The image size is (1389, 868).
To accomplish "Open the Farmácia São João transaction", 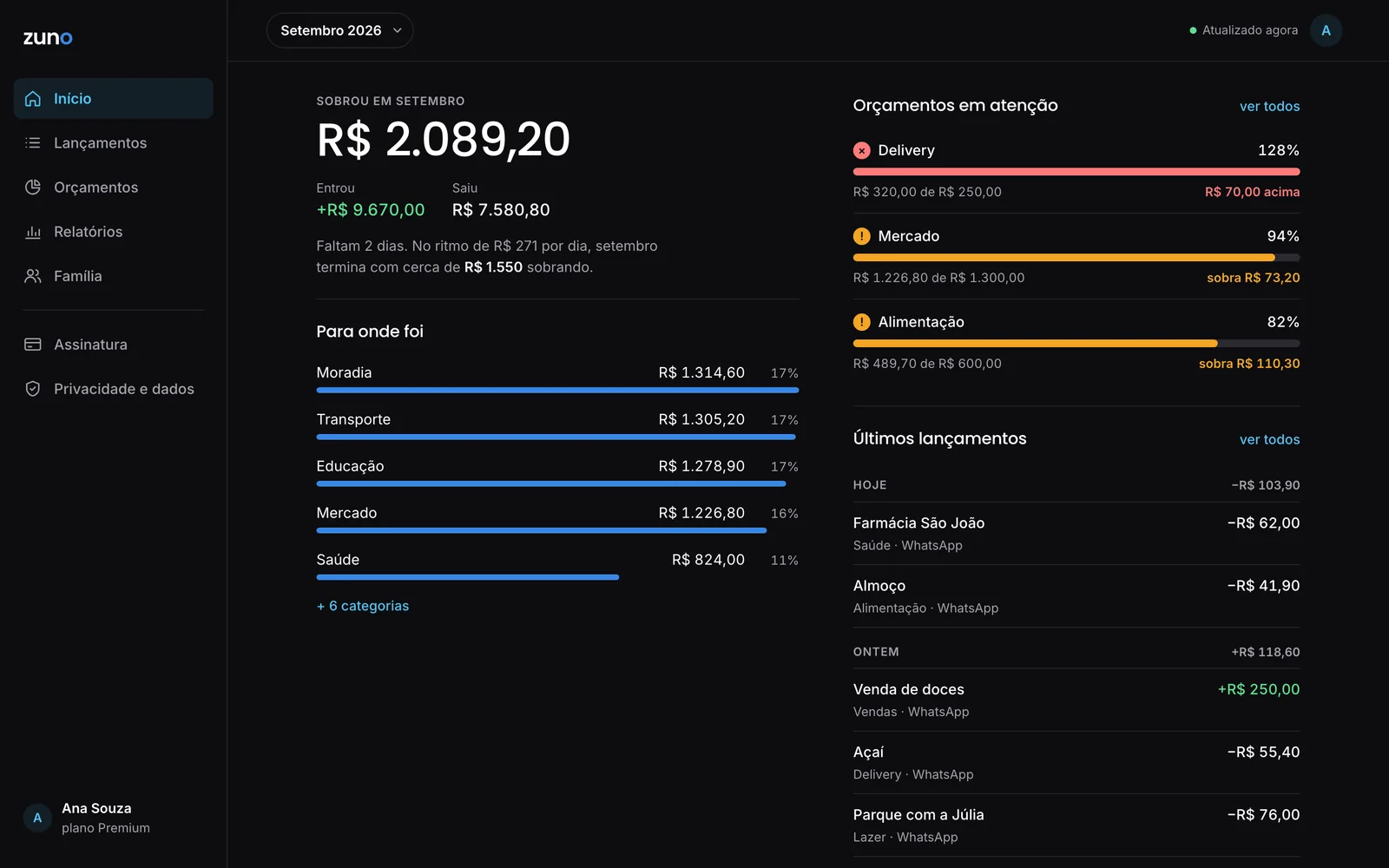I will (x=1076, y=534).
